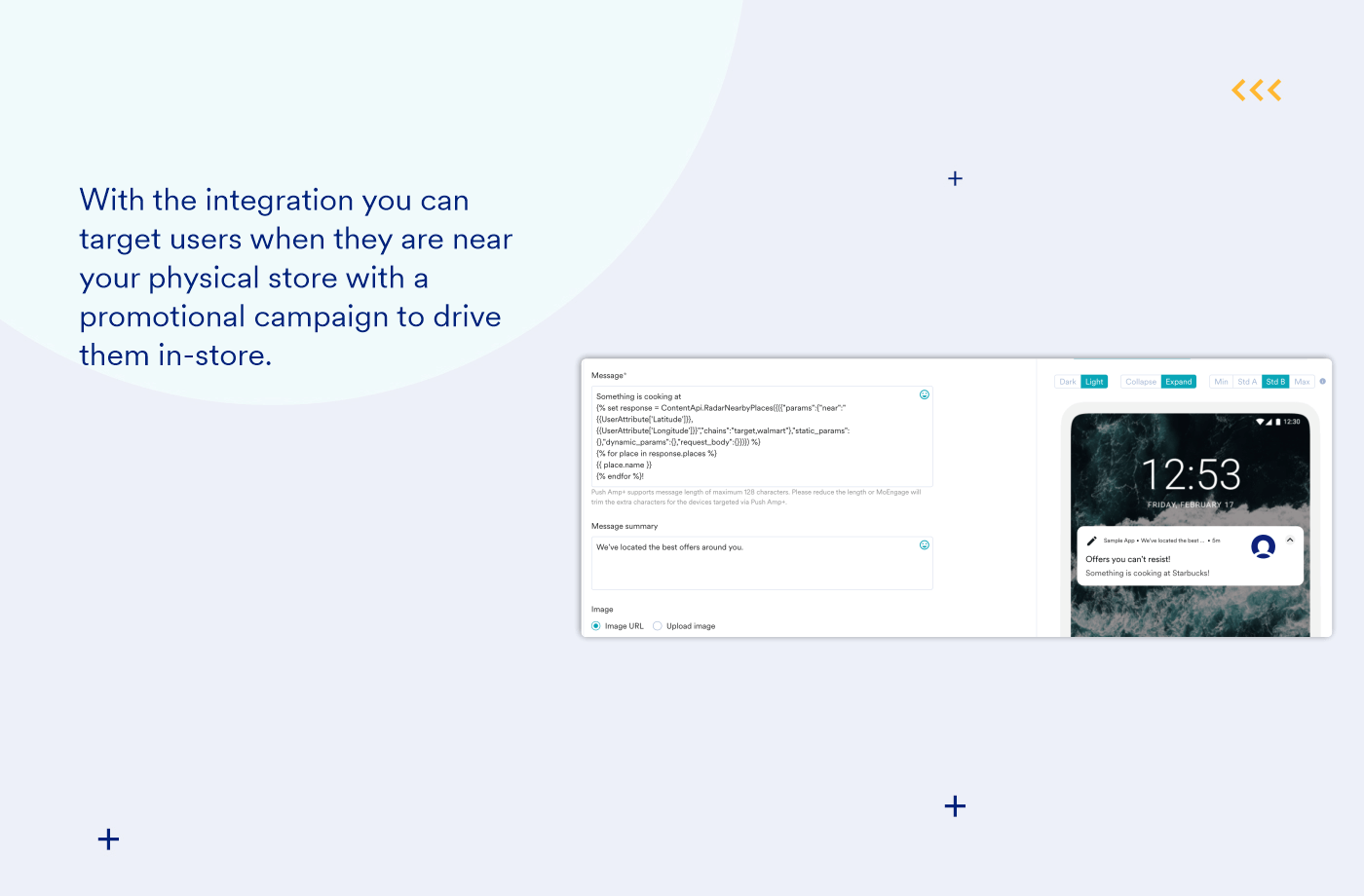This screenshot has width=1364, height=896.
Task: Click inside the Message text area
Action: [x=762, y=436]
